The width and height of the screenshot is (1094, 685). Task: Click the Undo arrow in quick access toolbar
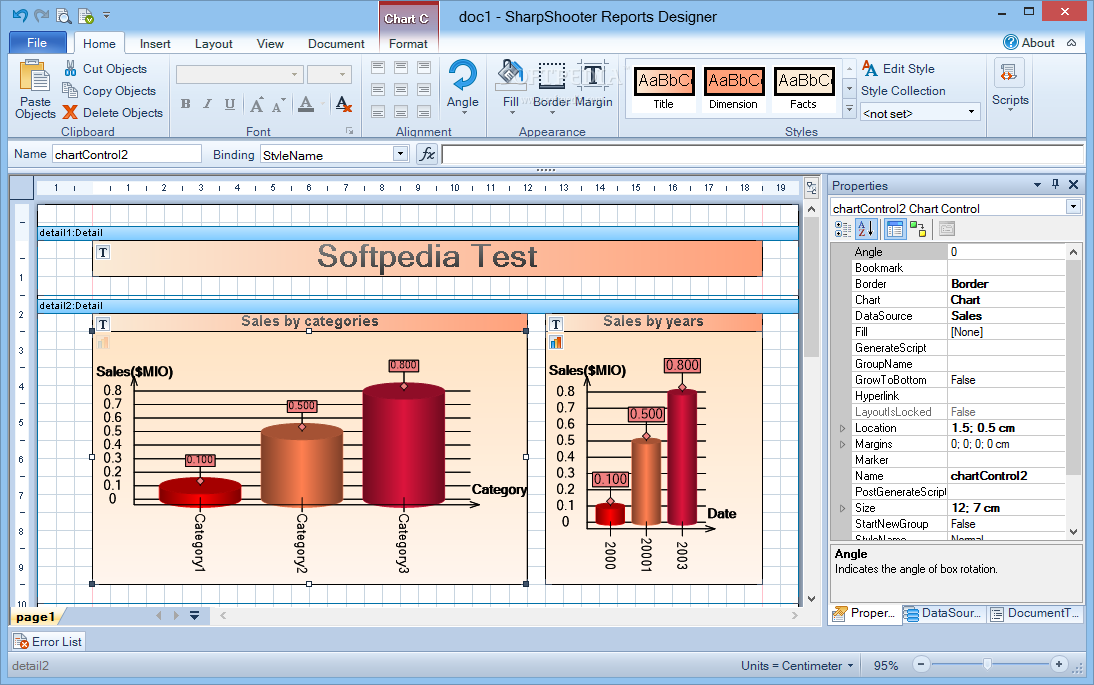tap(20, 15)
